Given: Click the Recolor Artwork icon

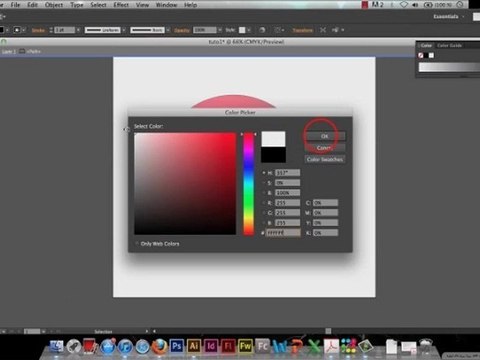Looking at the screenshot, I should tap(262, 30).
